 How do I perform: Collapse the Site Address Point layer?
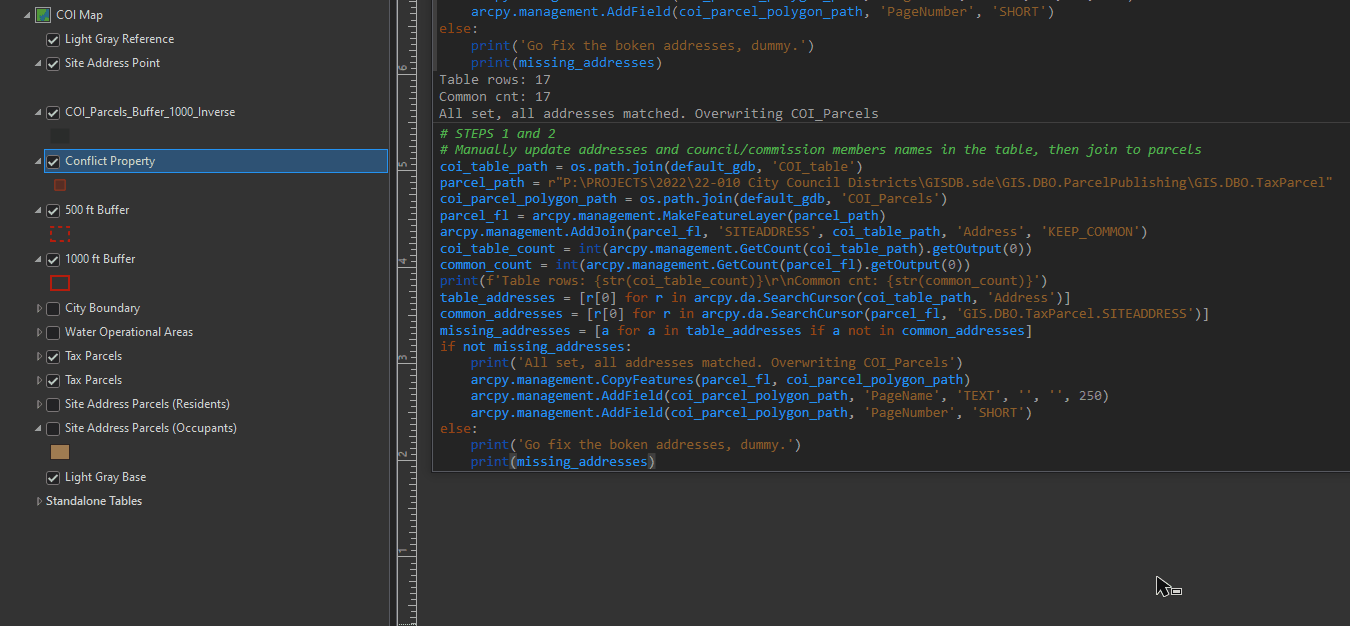pyautogui.click(x=39, y=64)
